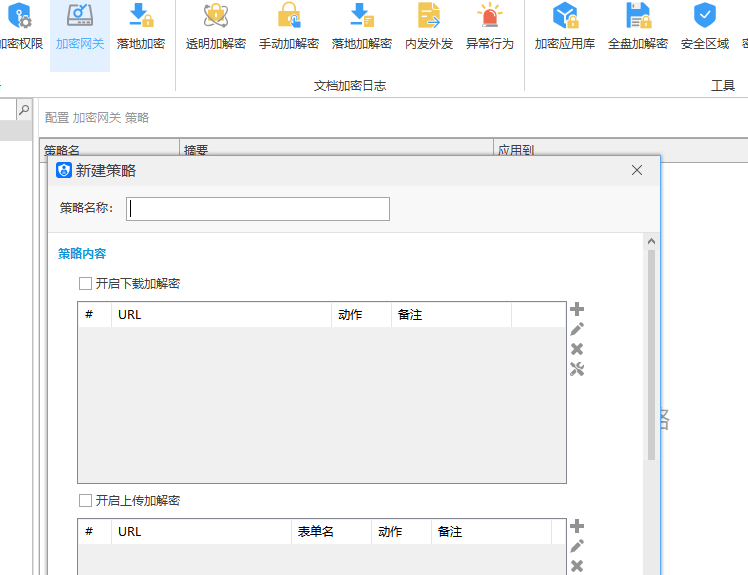The height and width of the screenshot is (575, 748).
Task: Click the wrench tools icon beside download table
Action: point(577,369)
